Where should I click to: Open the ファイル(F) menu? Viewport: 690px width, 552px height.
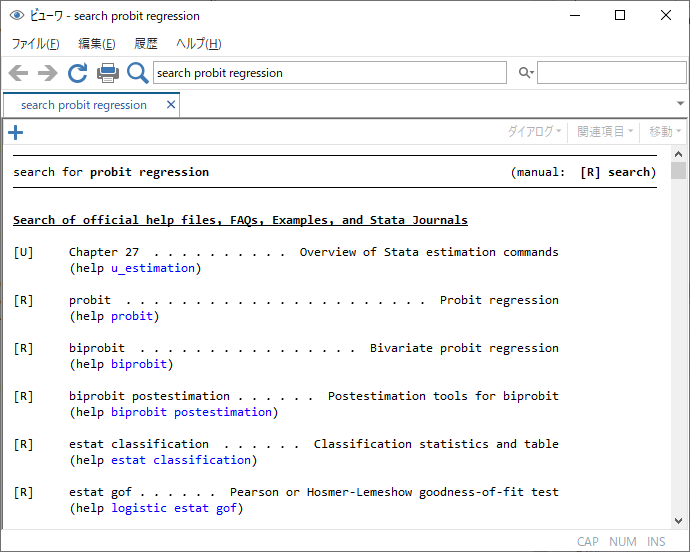coord(35,44)
